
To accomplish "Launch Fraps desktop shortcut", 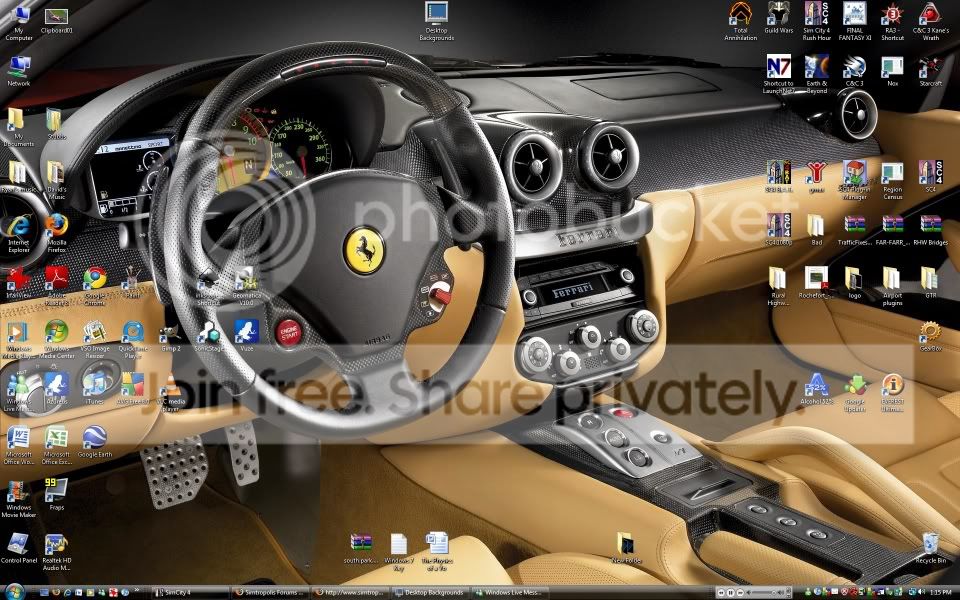I will (56, 495).
